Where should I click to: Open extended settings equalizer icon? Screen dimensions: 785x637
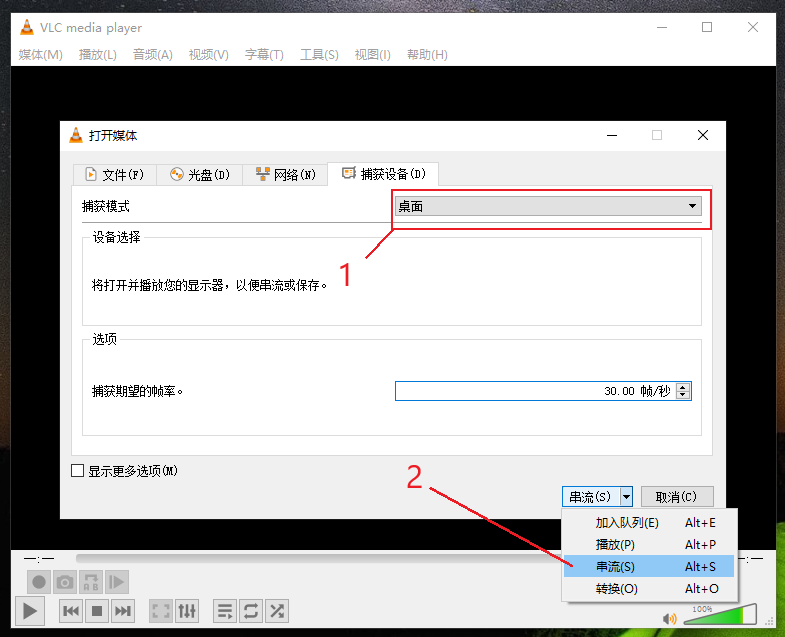(187, 611)
